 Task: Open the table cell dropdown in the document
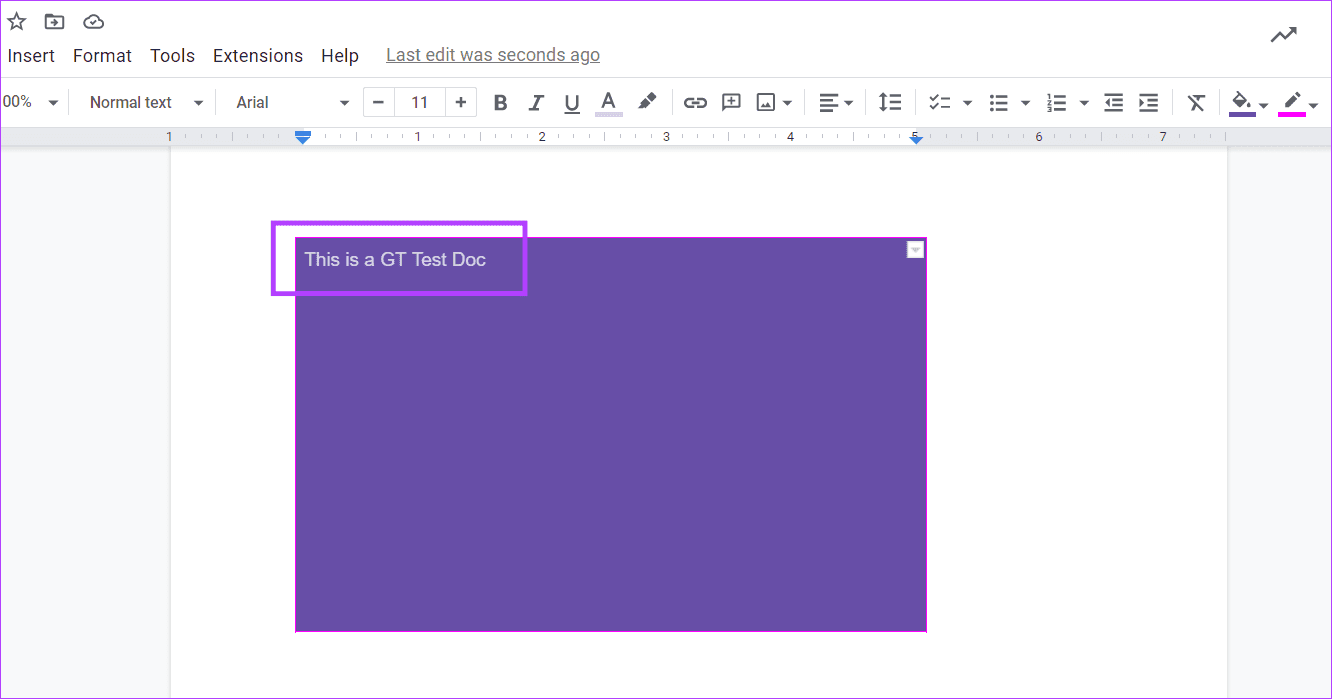click(914, 249)
